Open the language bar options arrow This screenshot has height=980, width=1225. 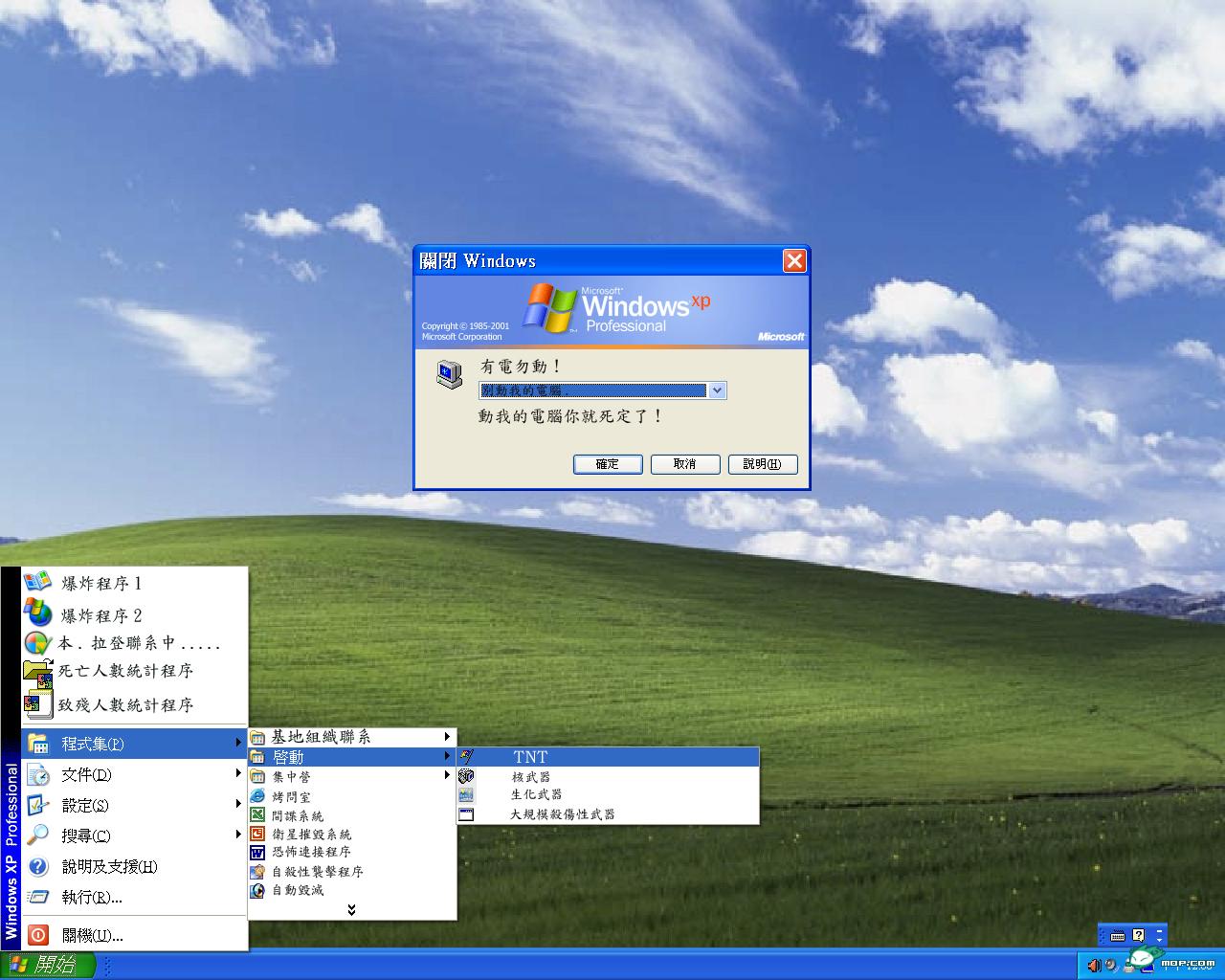click(x=1160, y=941)
